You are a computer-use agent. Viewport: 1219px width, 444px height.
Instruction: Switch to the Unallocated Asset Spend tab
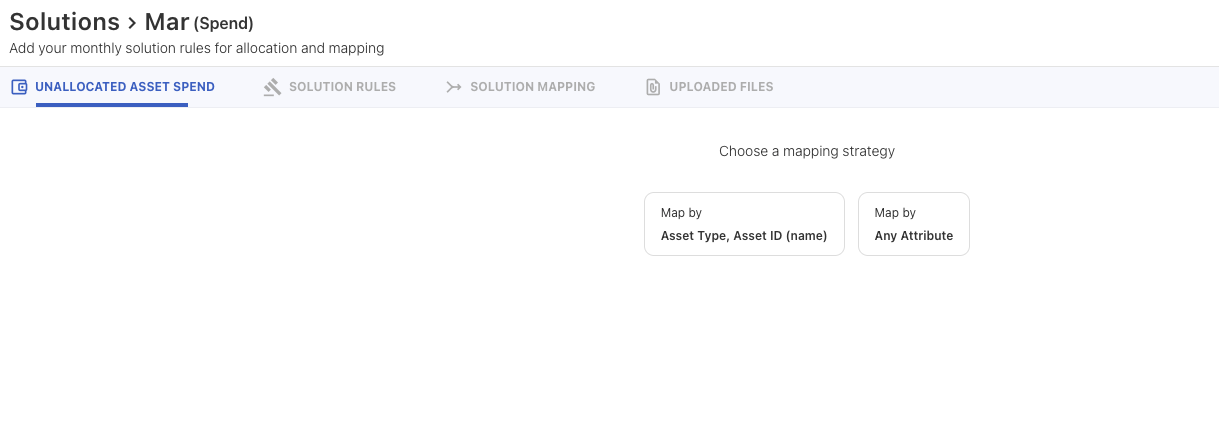pos(124,87)
